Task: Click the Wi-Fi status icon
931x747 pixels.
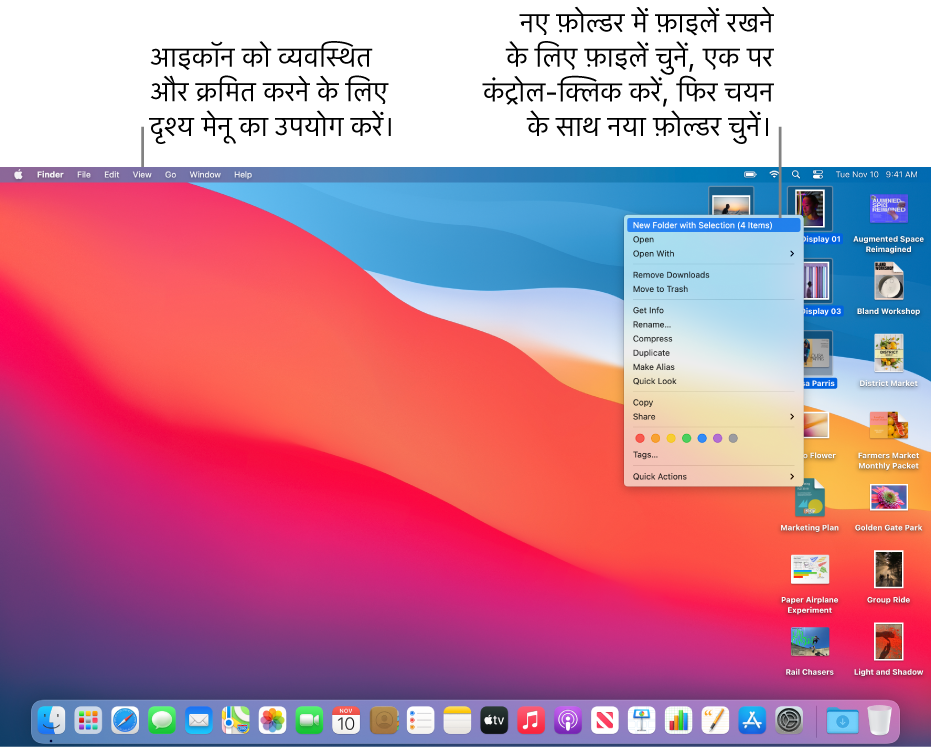Action: [774, 175]
